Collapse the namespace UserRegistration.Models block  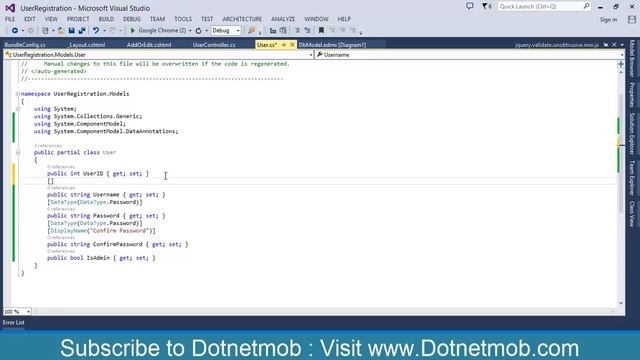point(18,94)
